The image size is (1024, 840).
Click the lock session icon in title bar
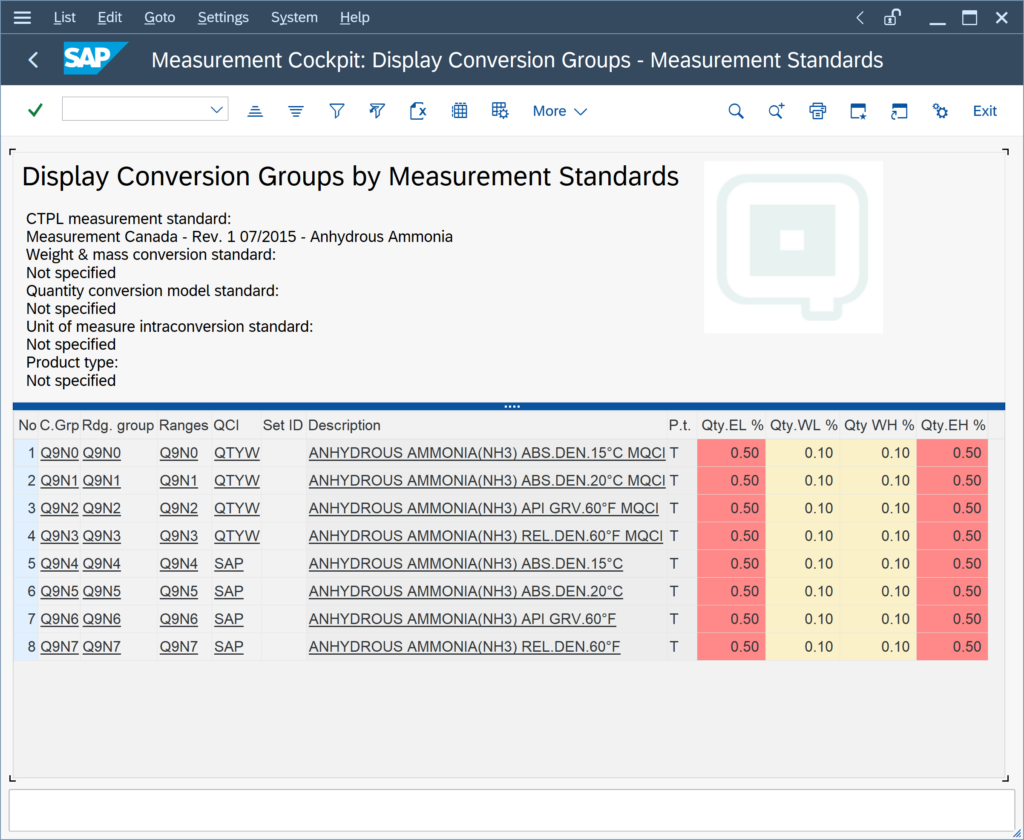coord(892,18)
